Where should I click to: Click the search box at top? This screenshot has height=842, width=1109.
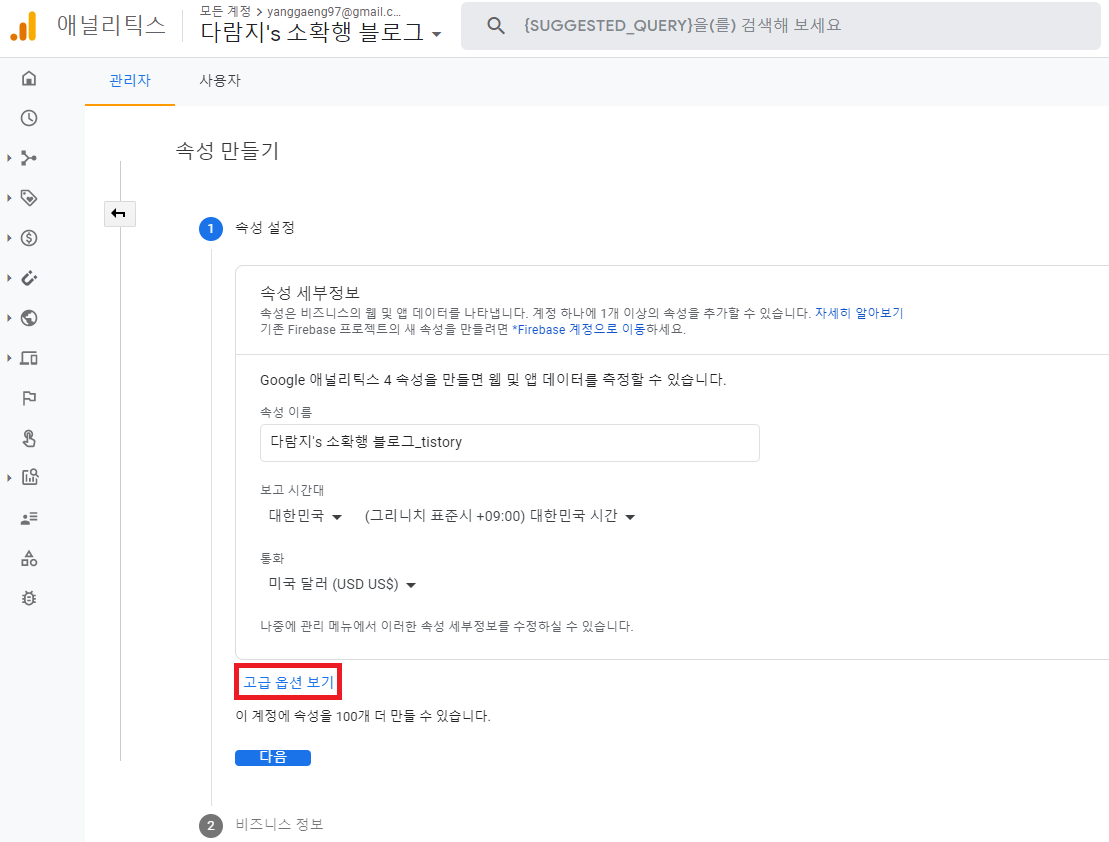(781, 26)
